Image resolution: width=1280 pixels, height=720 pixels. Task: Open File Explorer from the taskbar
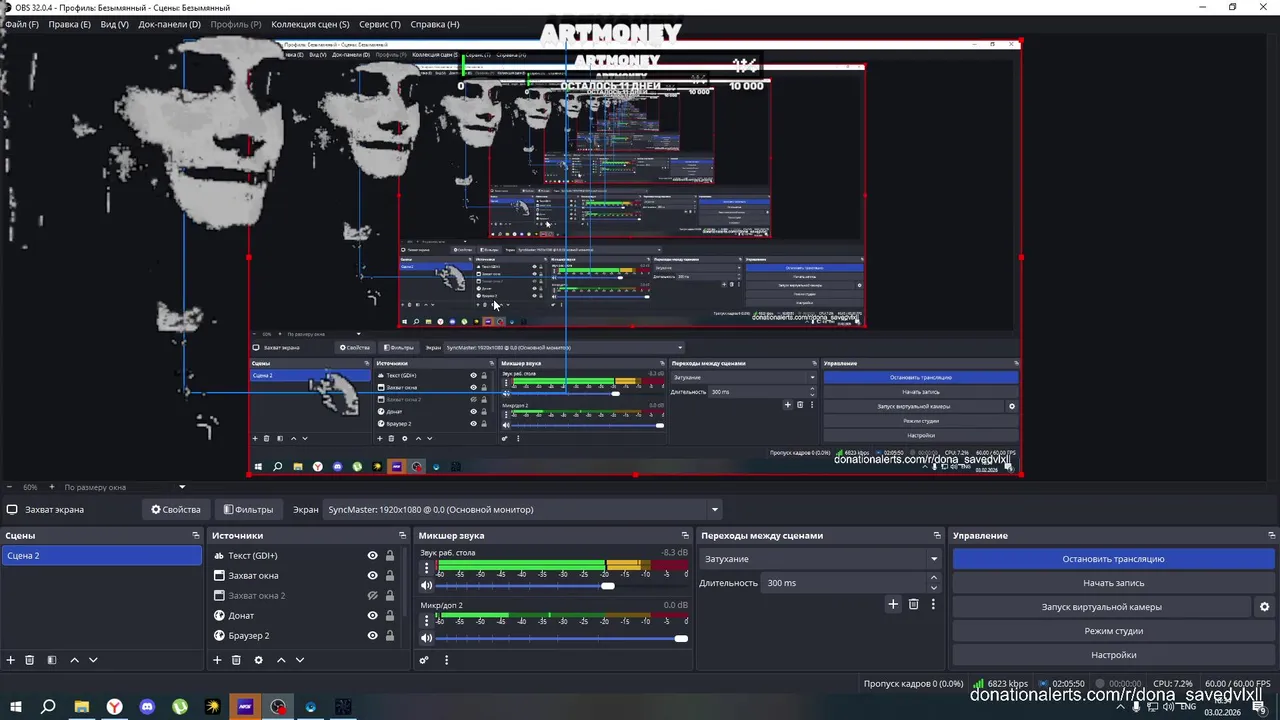click(x=82, y=707)
